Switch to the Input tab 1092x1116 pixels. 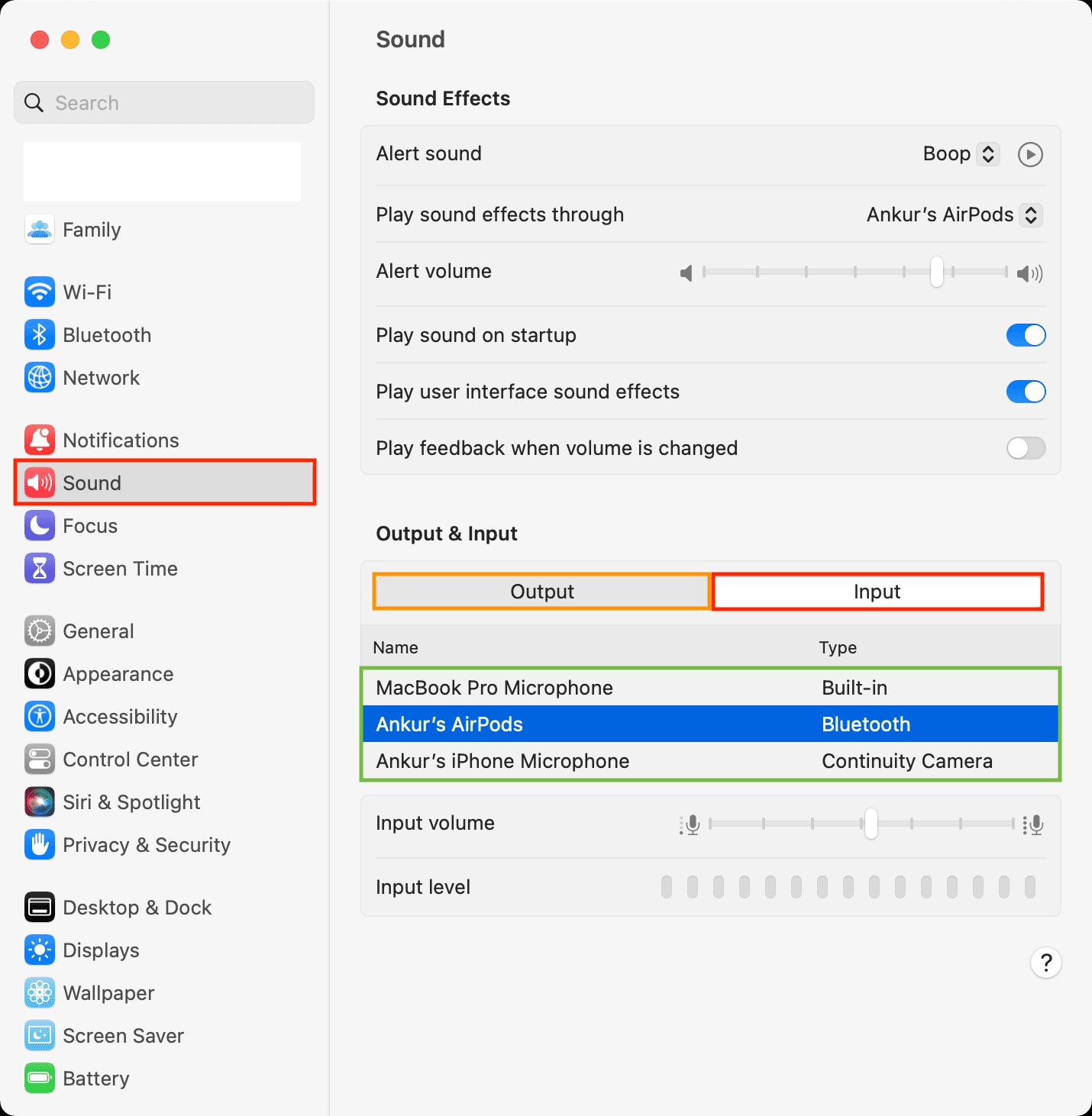[x=877, y=591]
